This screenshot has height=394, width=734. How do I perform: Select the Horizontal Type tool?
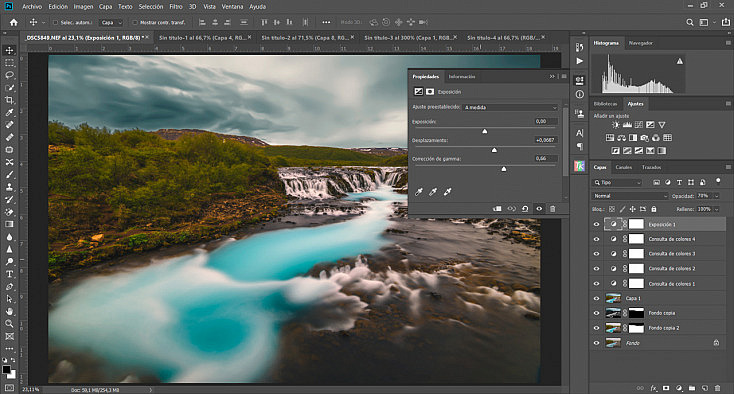(x=9, y=274)
